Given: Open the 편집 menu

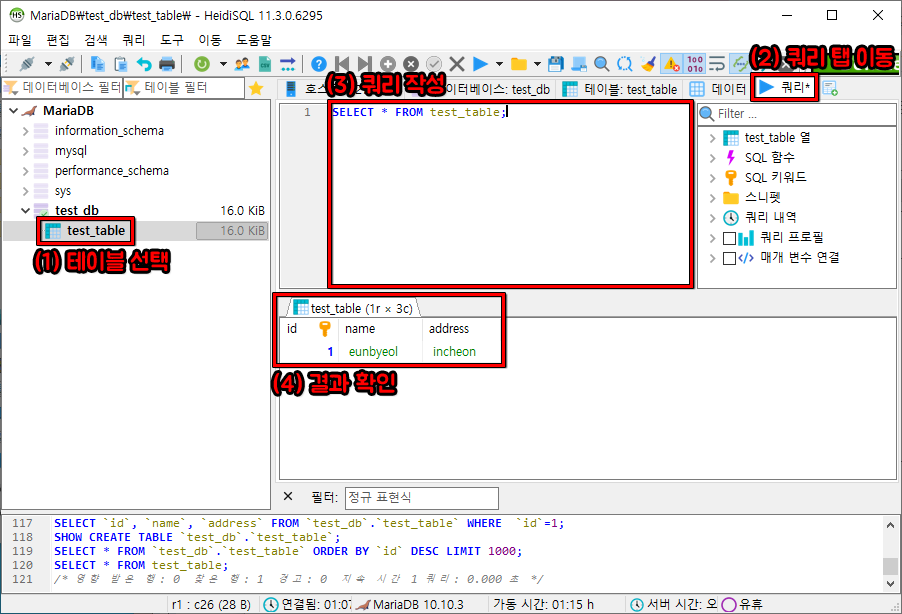Looking at the screenshot, I should tap(58, 40).
